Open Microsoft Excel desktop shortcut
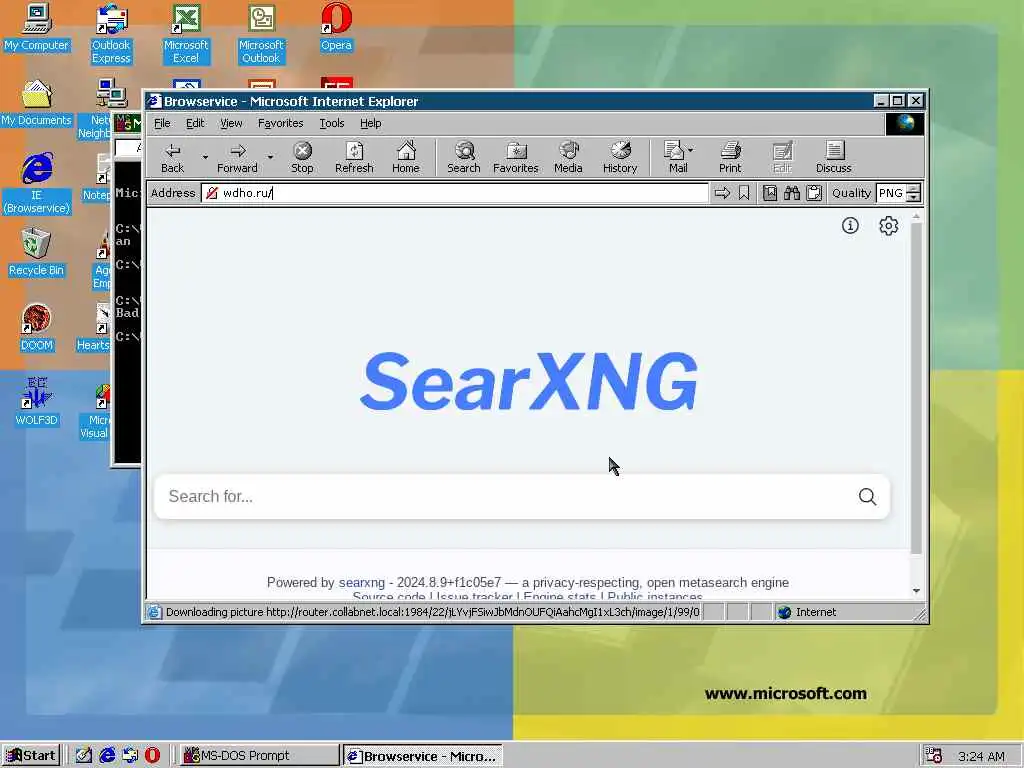This screenshot has width=1024, height=768. click(x=186, y=34)
